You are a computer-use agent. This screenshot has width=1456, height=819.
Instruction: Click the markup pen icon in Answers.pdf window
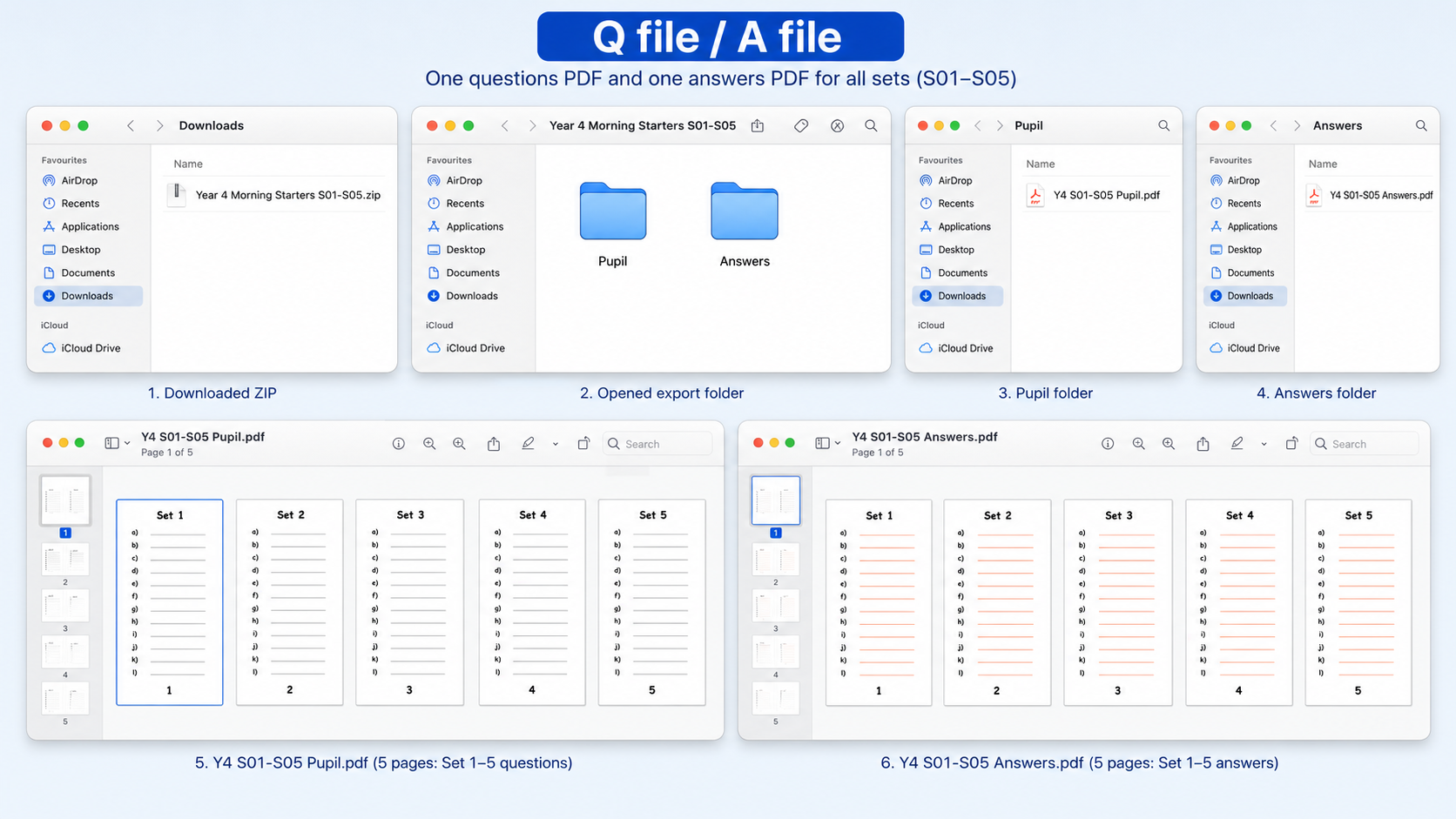click(1237, 443)
